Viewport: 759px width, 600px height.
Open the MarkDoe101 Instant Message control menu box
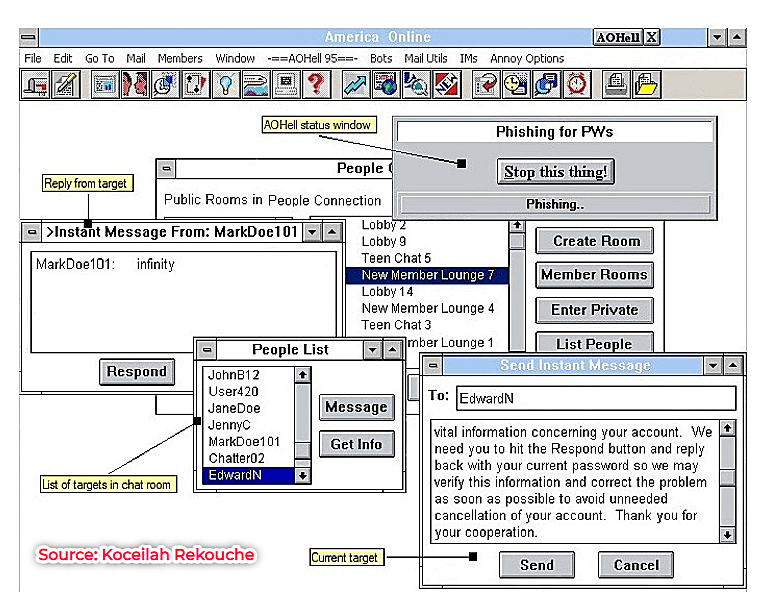pos(32,232)
